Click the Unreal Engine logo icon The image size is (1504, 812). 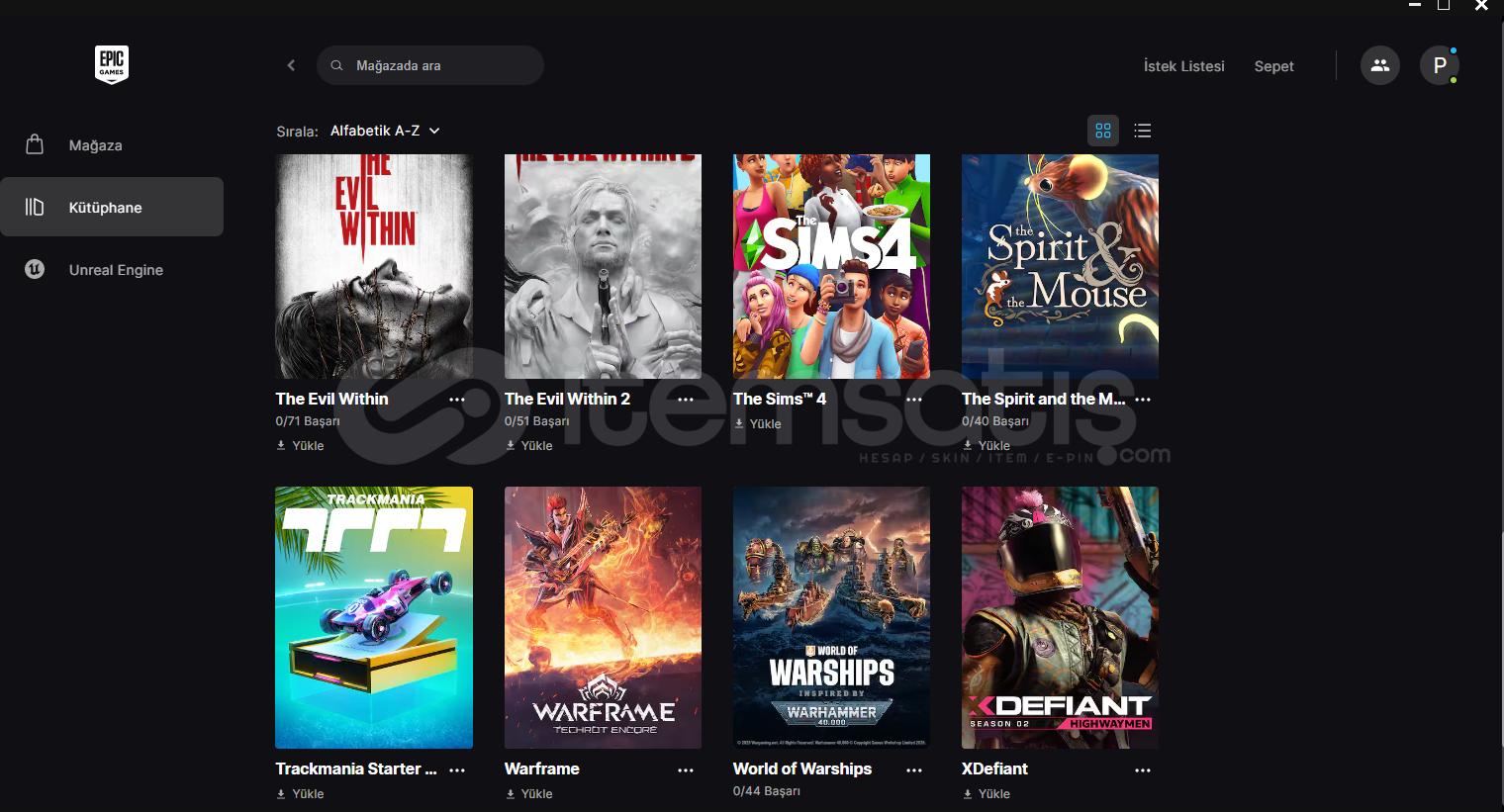click(x=35, y=269)
